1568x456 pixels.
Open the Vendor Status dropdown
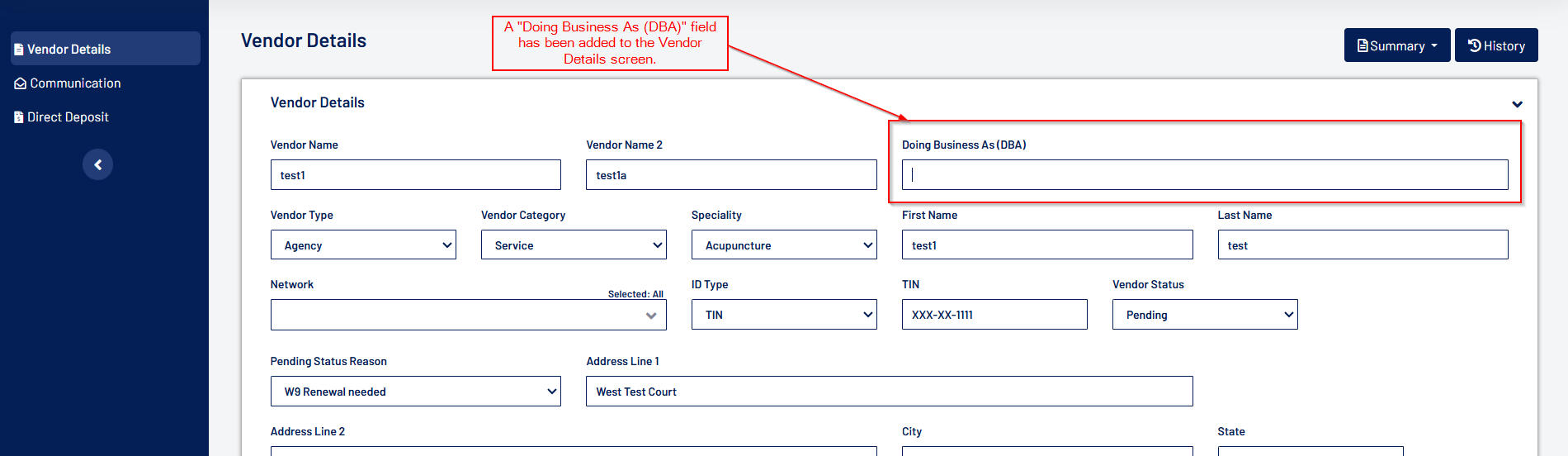(x=1204, y=315)
